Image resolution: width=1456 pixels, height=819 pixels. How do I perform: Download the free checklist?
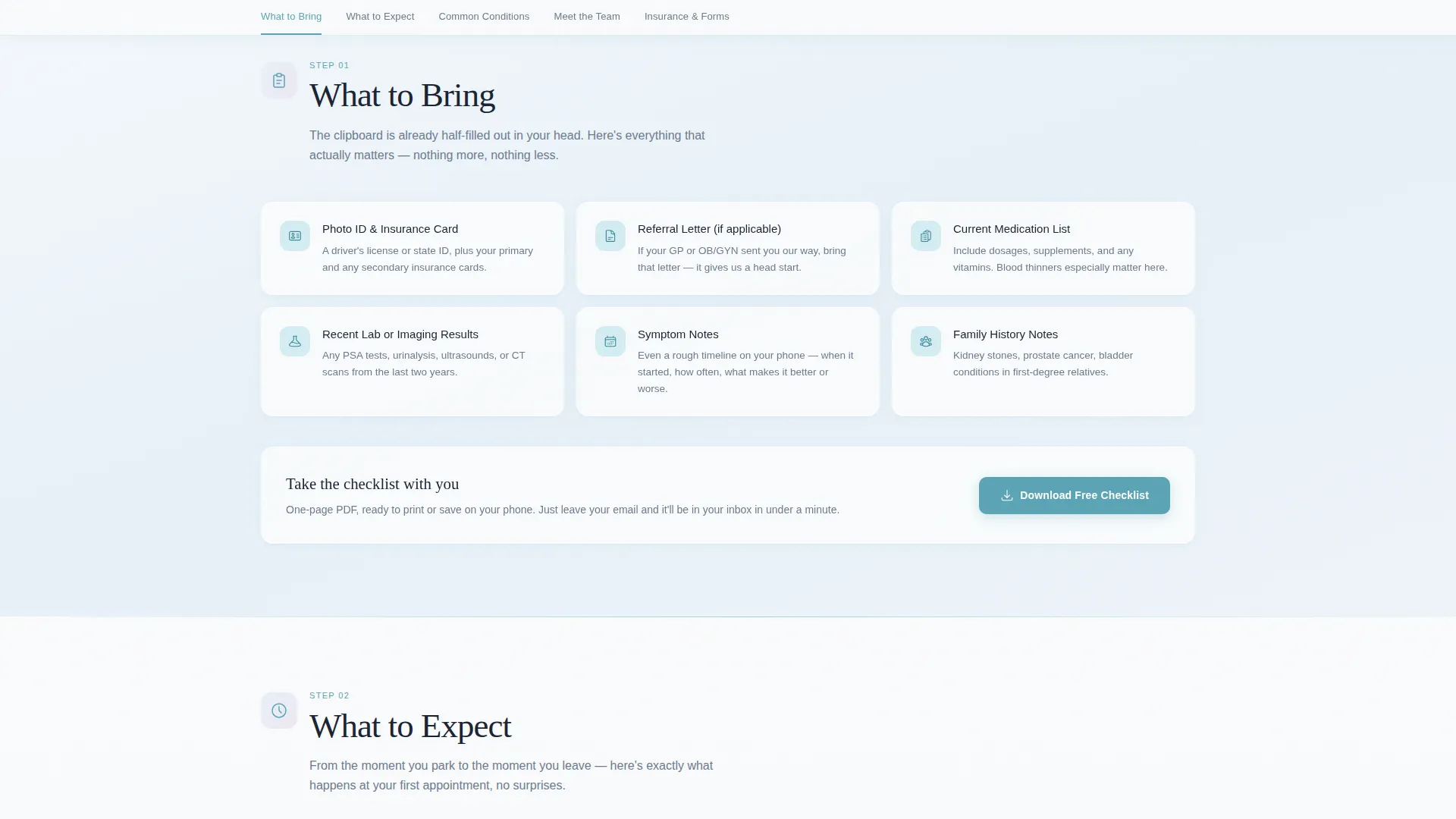click(1075, 495)
